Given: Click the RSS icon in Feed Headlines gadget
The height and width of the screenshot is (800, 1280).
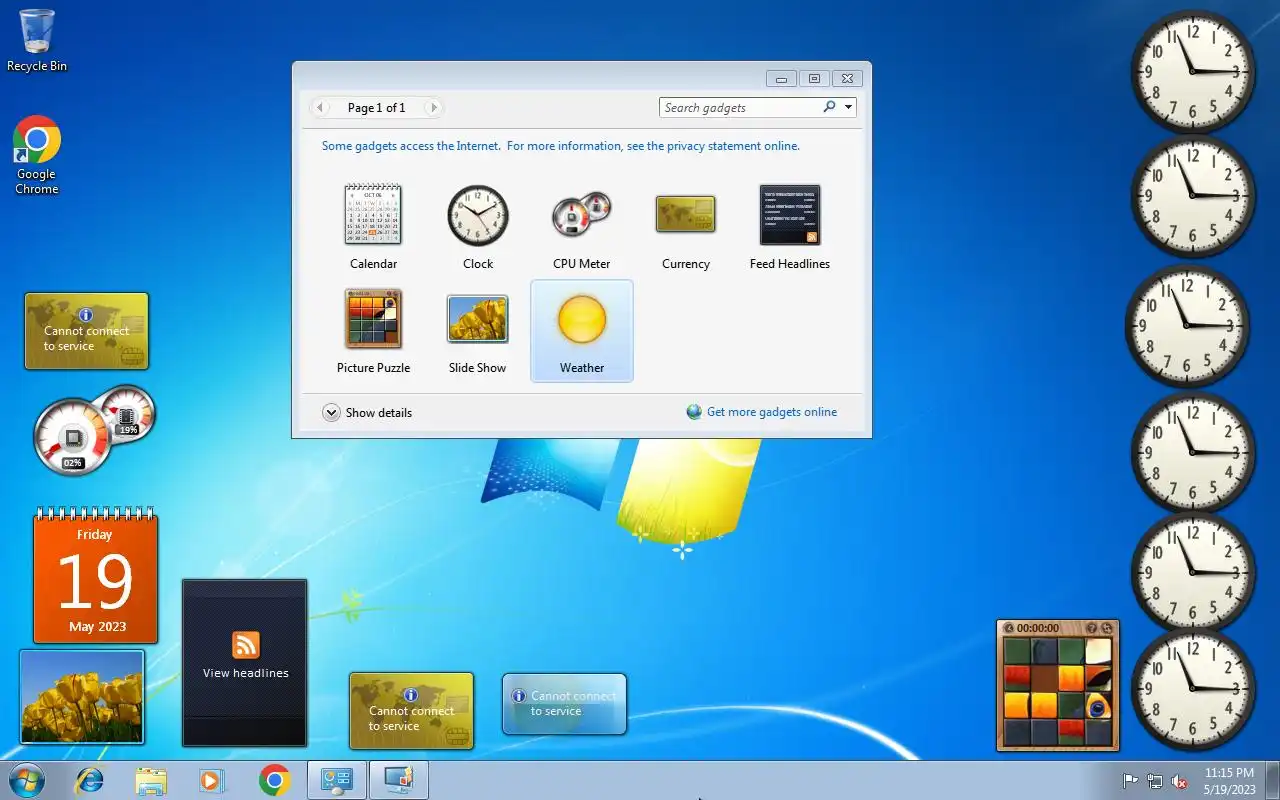Looking at the screenshot, I should click(245, 645).
